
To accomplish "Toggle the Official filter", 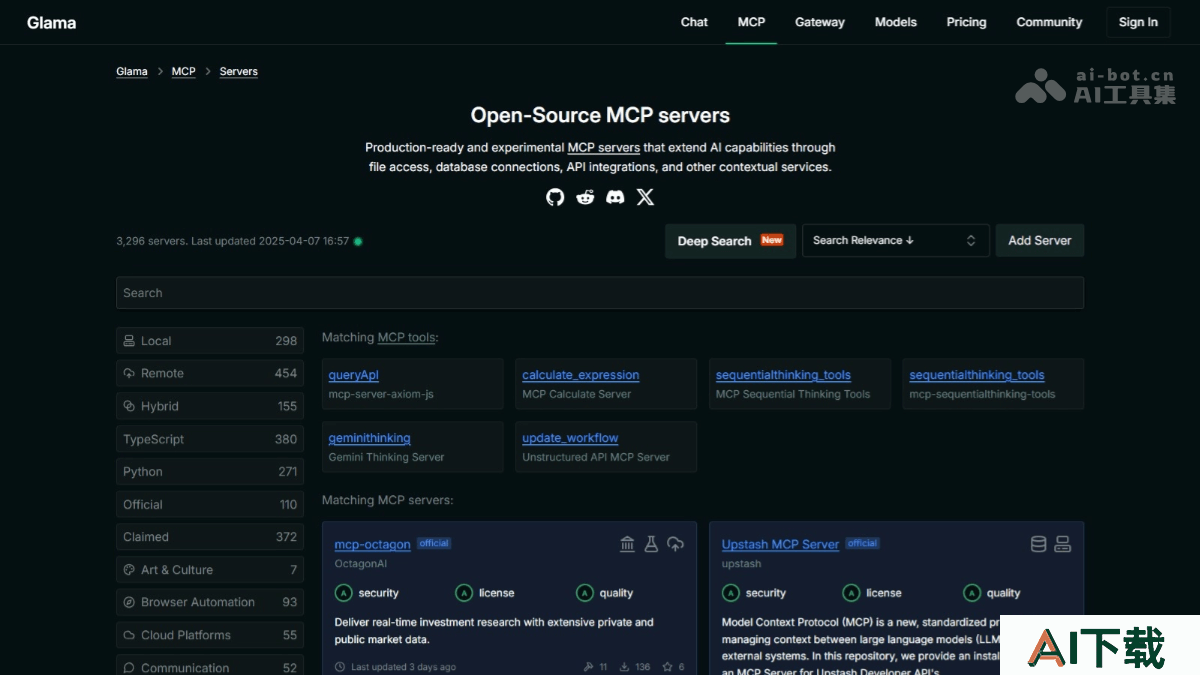I will [x=210, y=505].
